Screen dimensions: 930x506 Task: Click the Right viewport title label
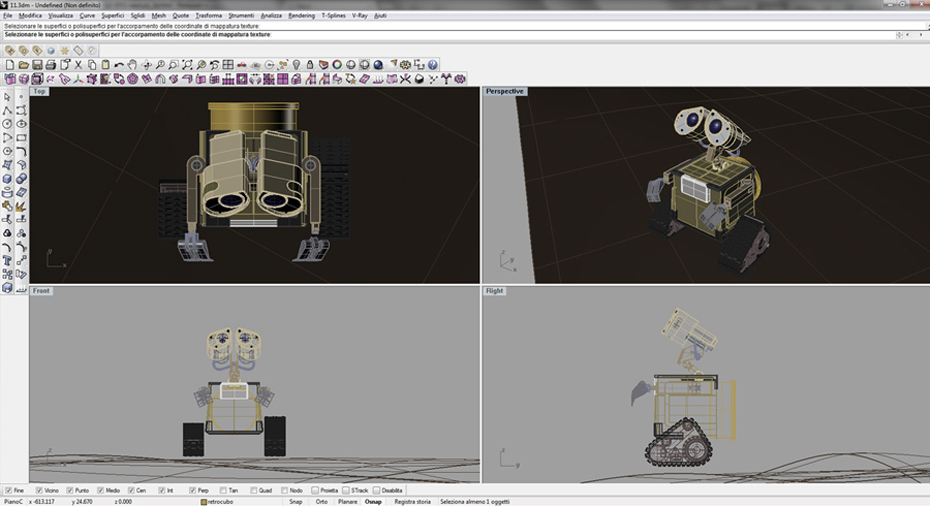click(x=495, y=291)
